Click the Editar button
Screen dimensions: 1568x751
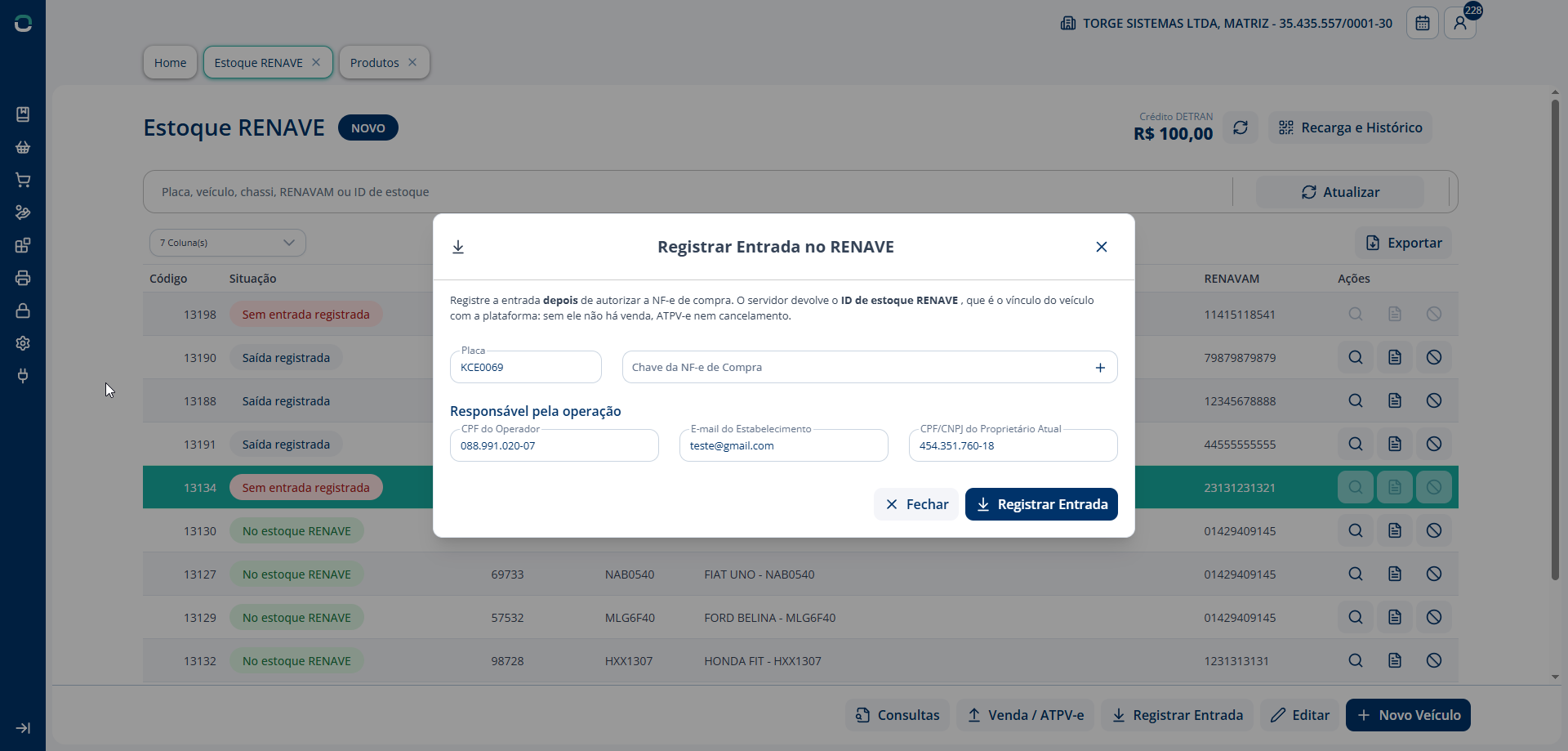click(1300, 715)
